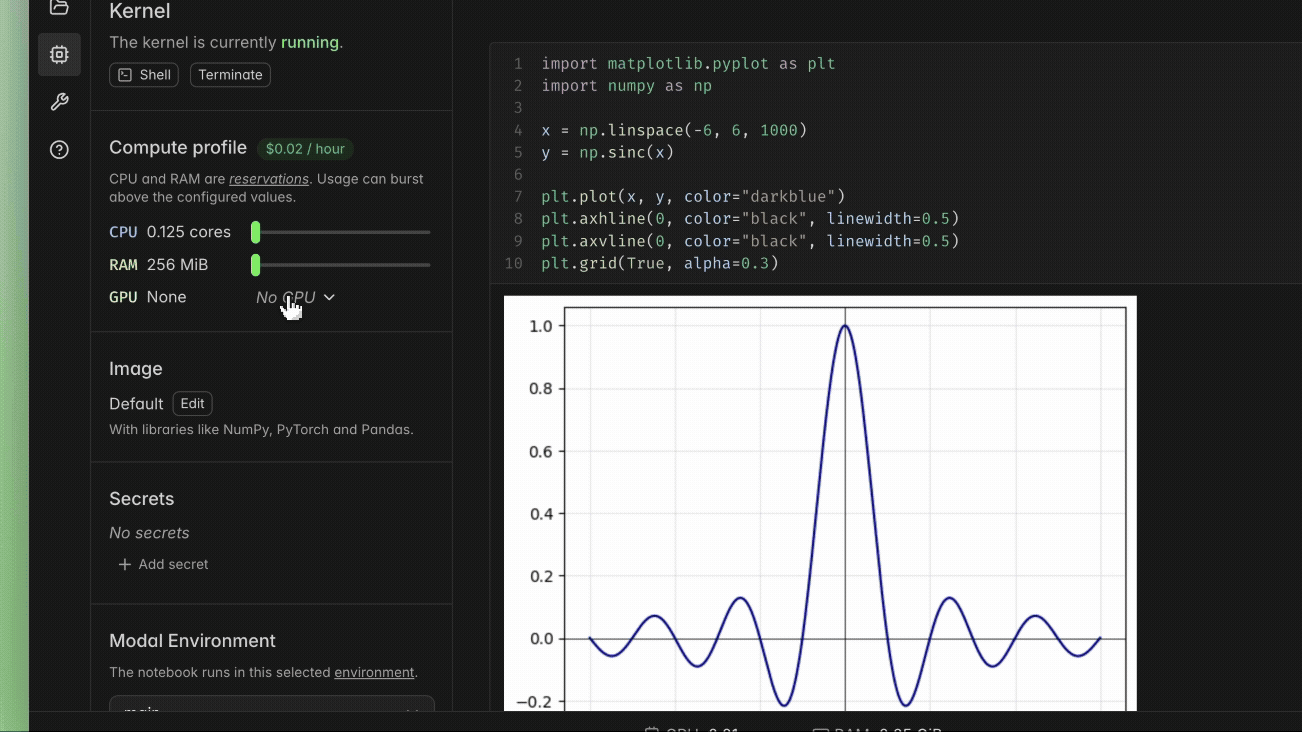Select the Kernel chip icon in sidebar

coord(59,54)
